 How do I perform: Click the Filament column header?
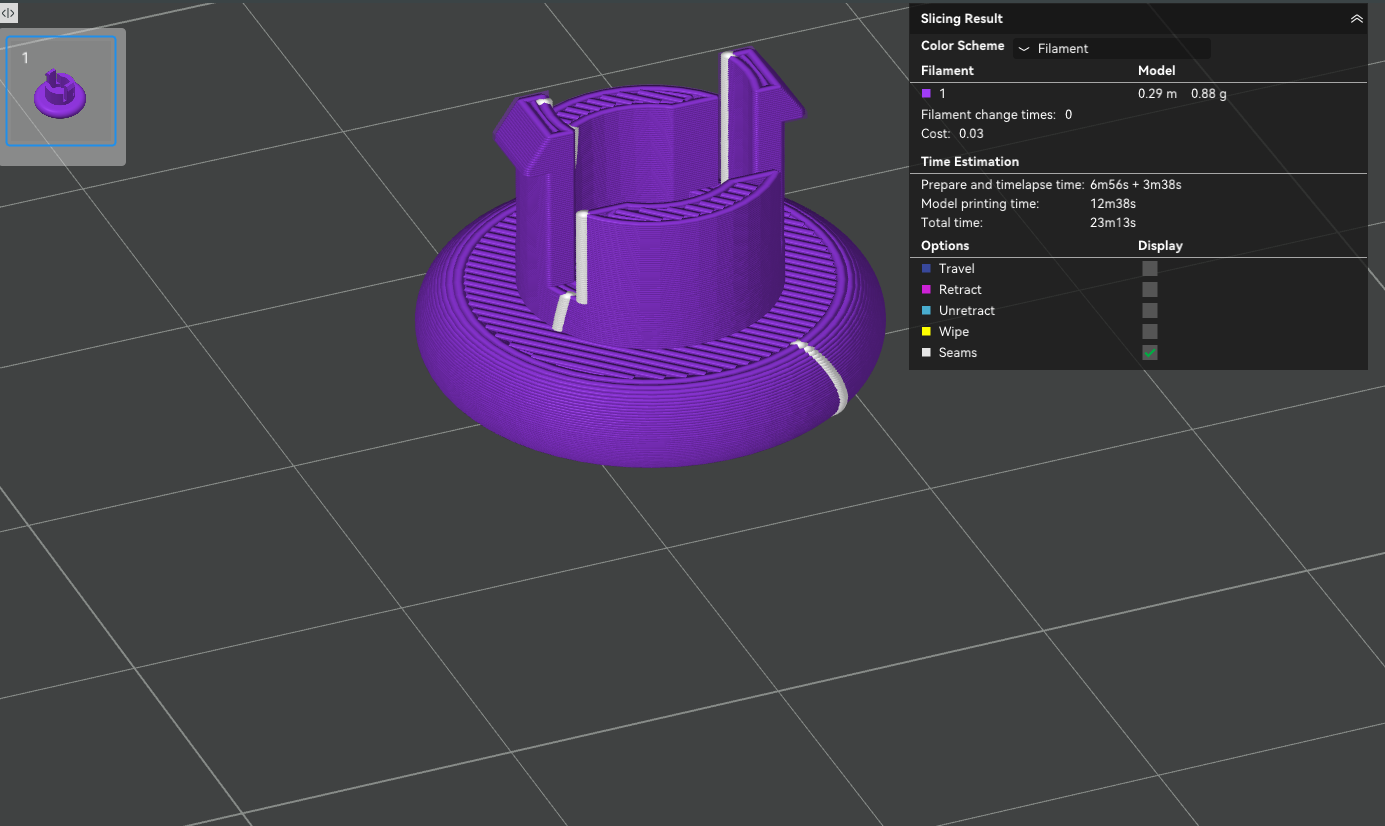[947, 71]
